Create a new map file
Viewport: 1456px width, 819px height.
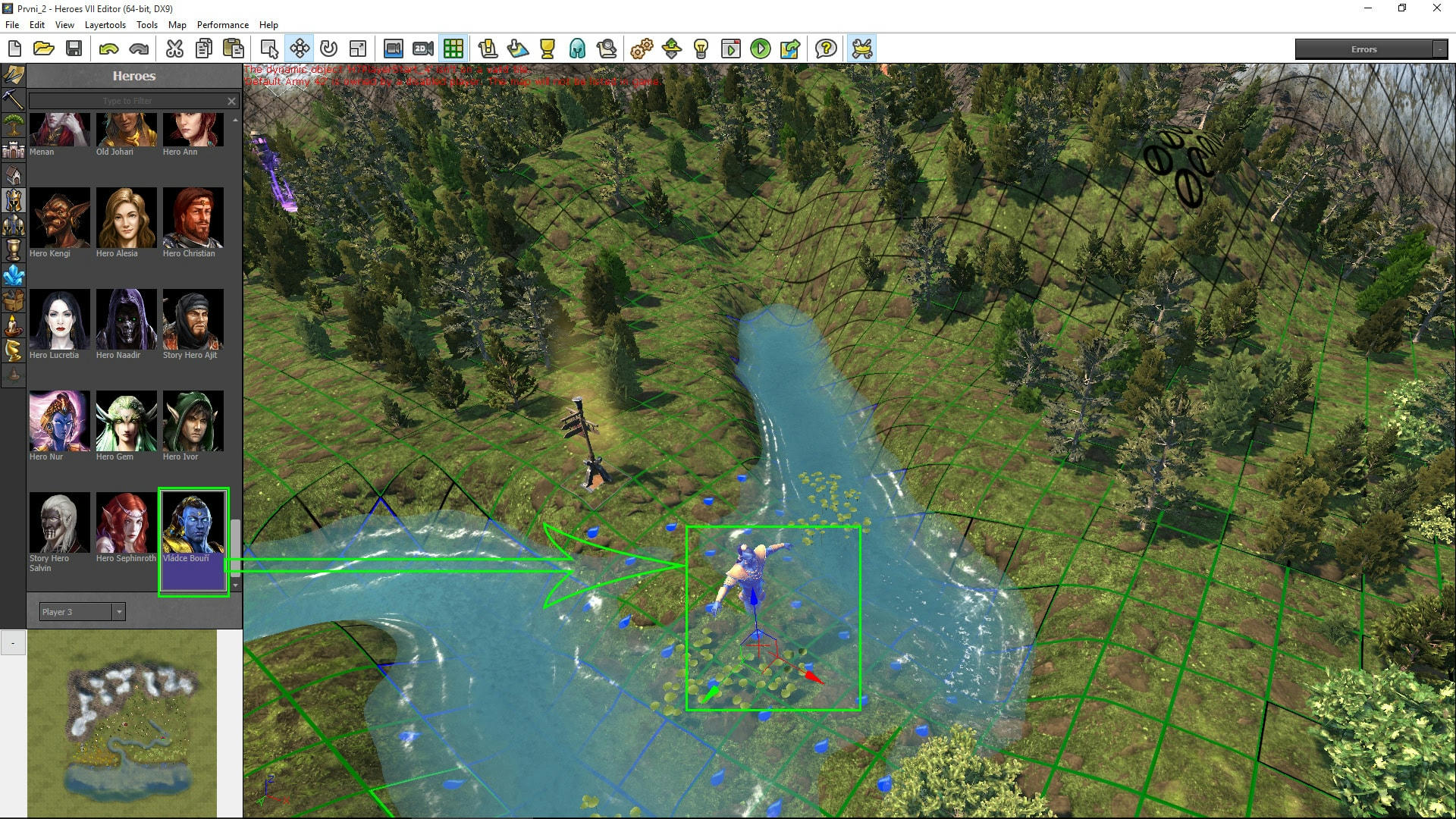pyautogui.click(x=14, y=49)
